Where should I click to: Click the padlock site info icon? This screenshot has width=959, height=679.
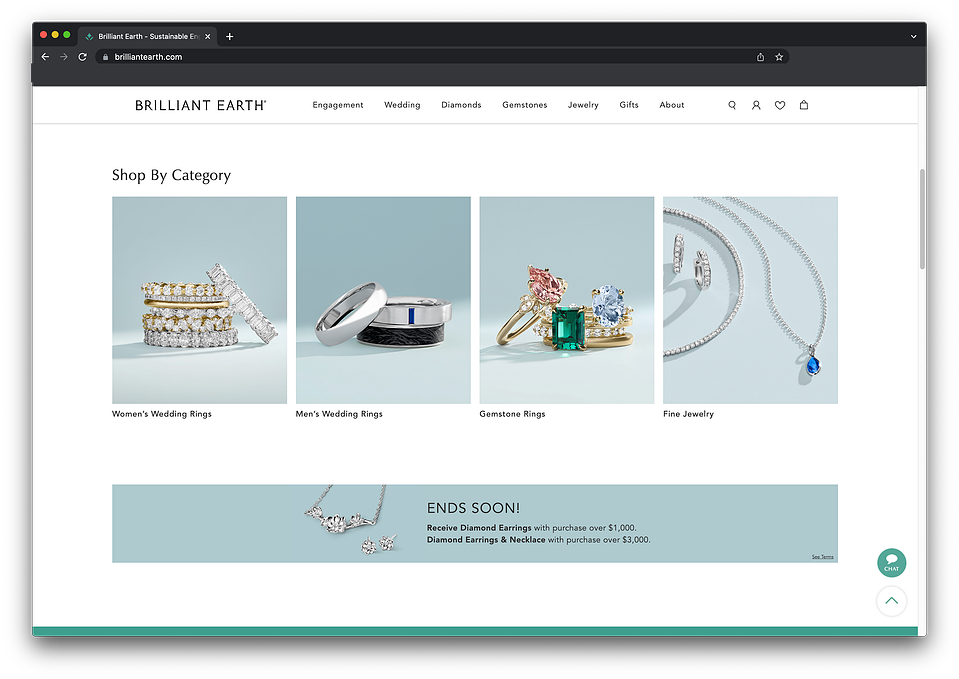coord(105,57)
